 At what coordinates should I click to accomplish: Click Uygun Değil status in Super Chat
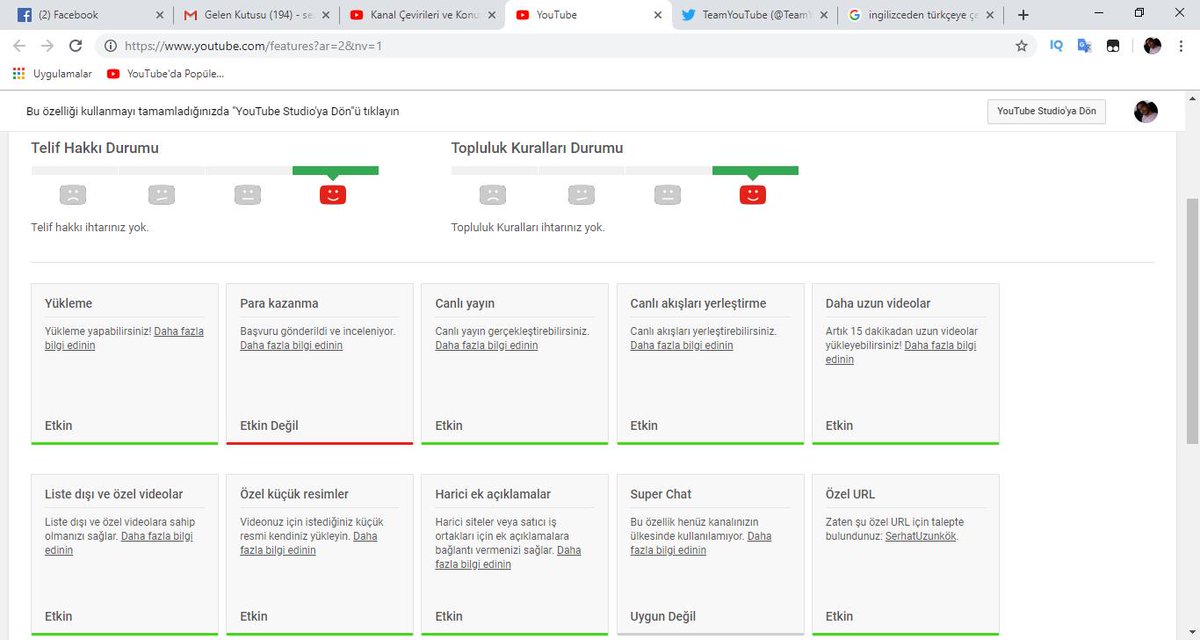663,616
